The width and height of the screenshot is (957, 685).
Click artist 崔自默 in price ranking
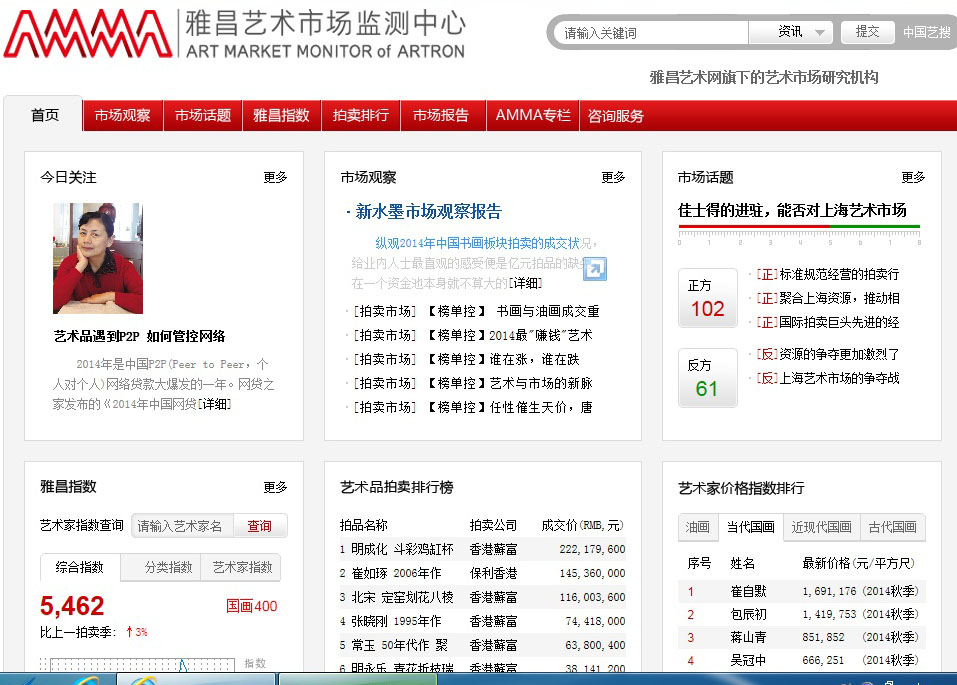tap(748, 591)
